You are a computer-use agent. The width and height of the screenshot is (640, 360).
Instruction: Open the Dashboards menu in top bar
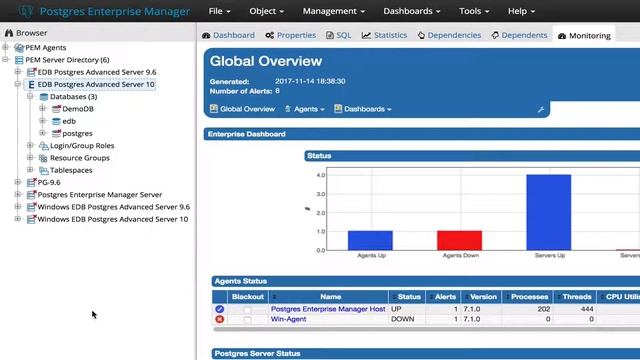click(x=411, y=11)
